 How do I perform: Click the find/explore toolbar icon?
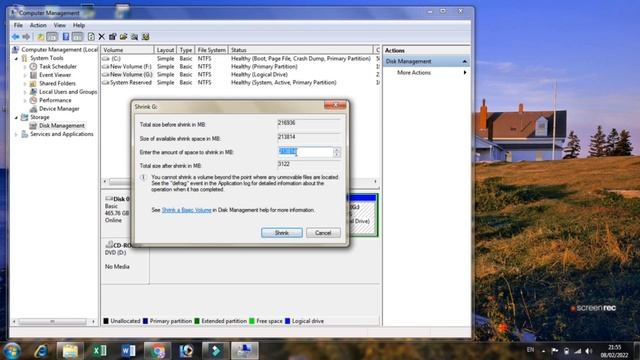pyautogui.click(x=135, y=37)
